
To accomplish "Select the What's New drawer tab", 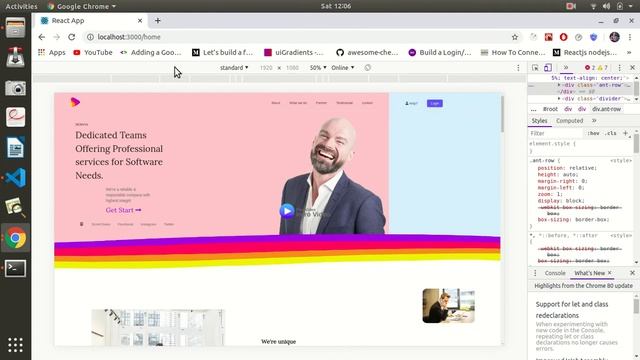I will tap(589, 273).
